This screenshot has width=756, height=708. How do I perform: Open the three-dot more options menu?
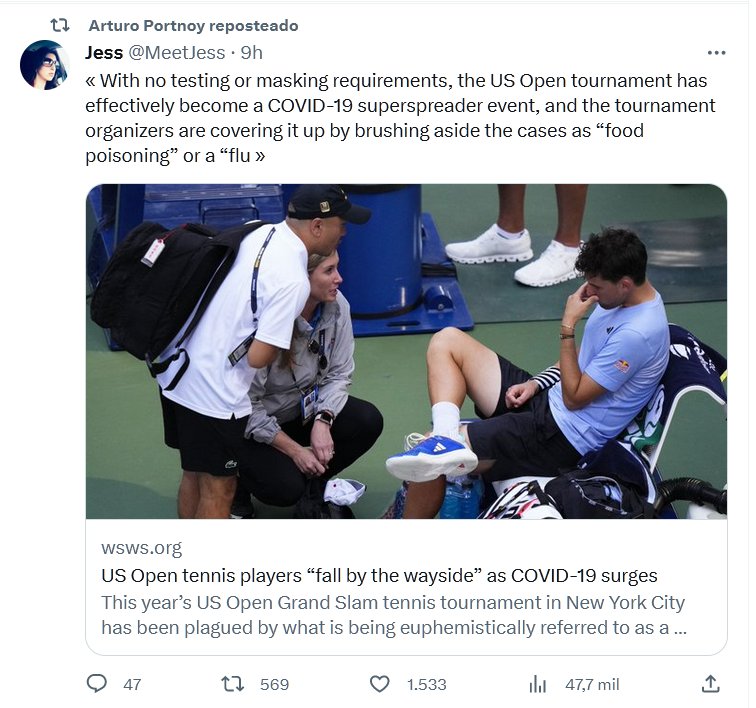coord(716,53)
